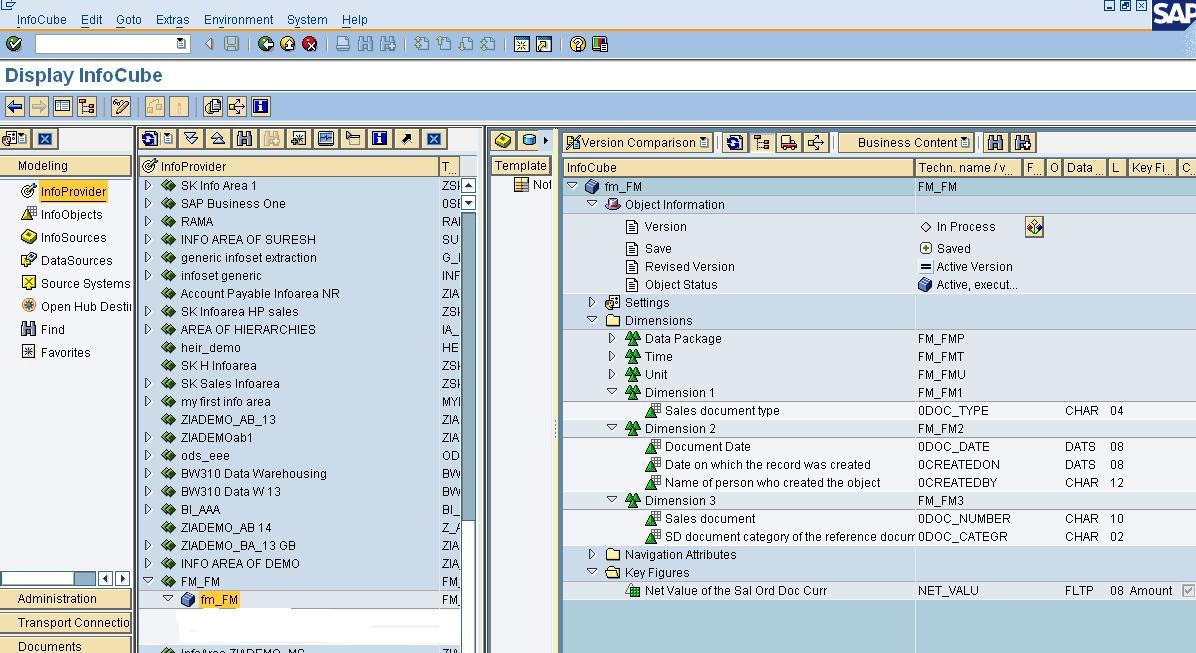Click the close X icon in InfoProvider toolbar
The height and width of the screenshot is (653, 1196).
[x=434, y=139]
